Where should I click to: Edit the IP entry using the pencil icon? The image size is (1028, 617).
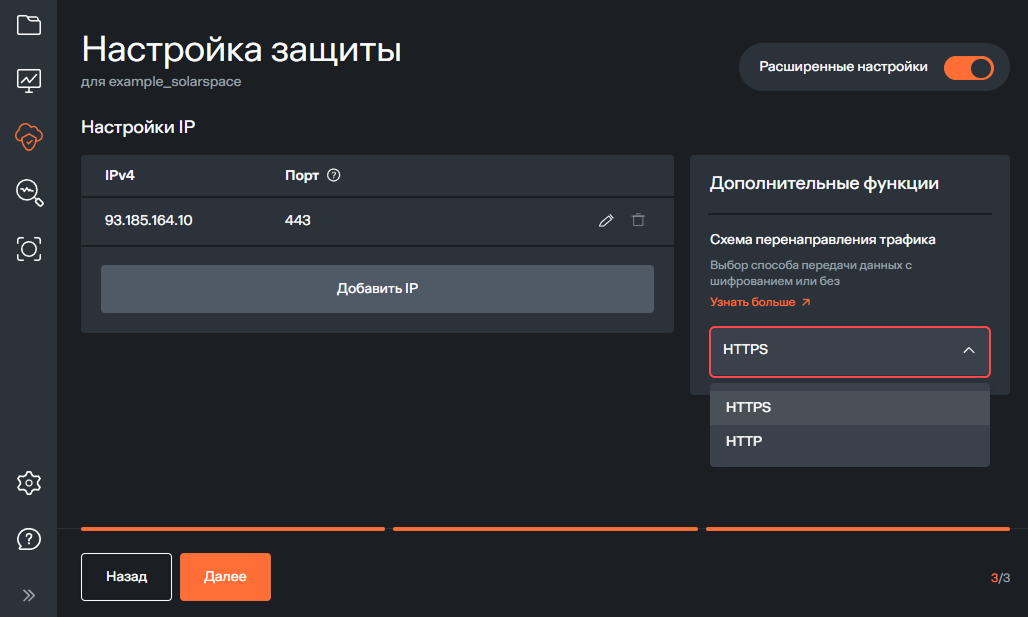(x=606, y=220)
